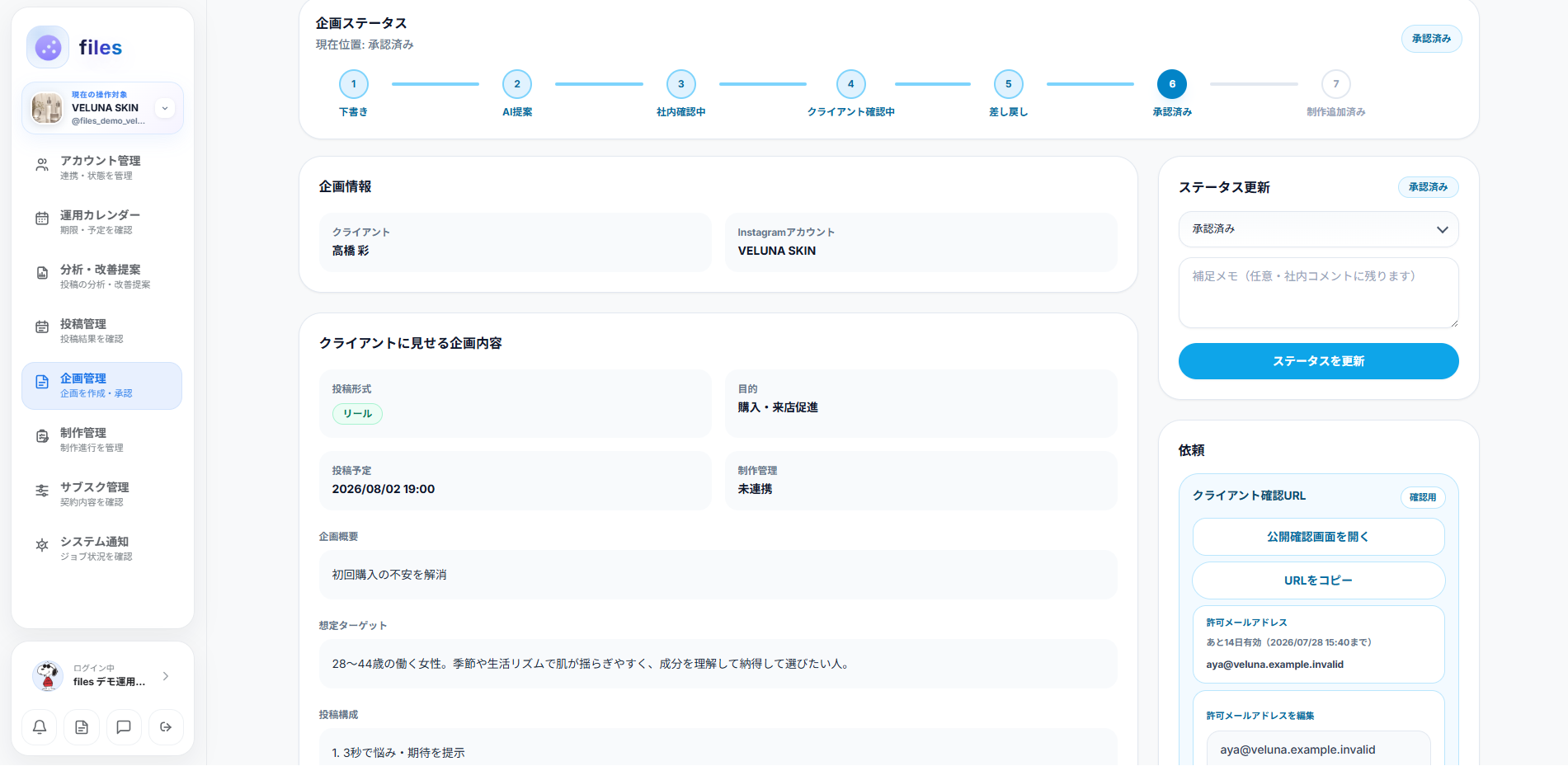The width and height of the screenshot is (1568, 766).
Task: Click the logged-in user avatar
Action: (x=47, y=676)
